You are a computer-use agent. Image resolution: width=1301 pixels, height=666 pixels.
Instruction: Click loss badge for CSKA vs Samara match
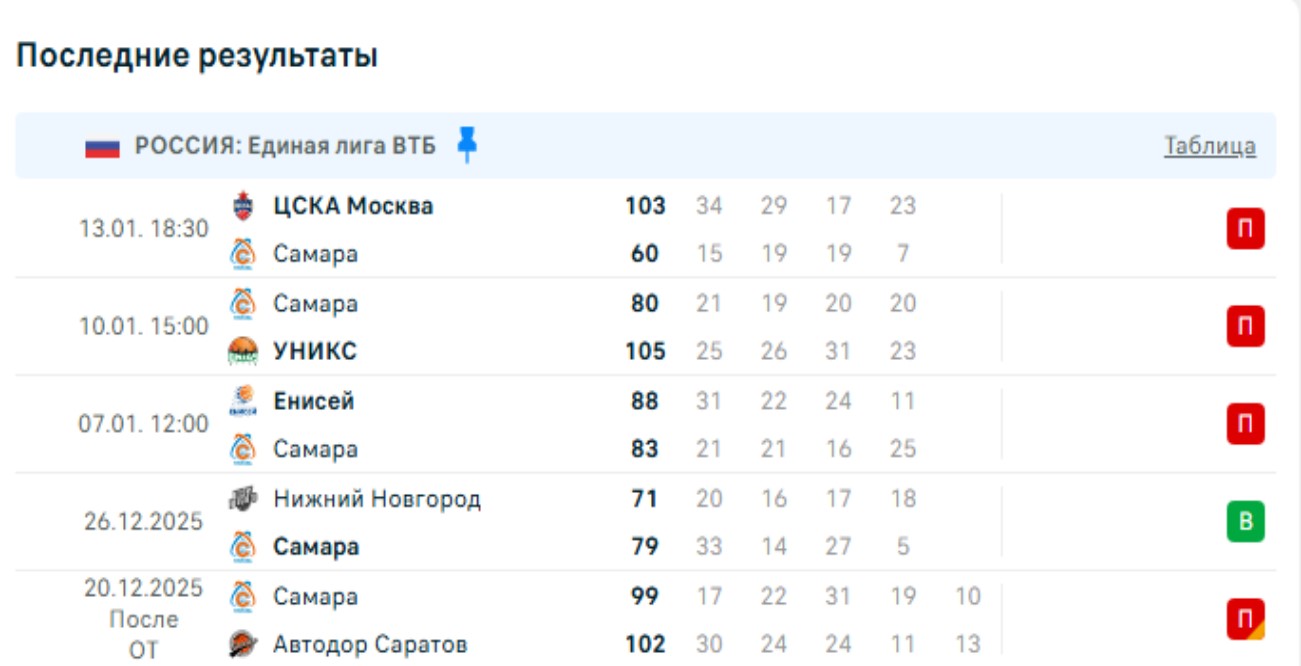(x=1246, y=230)
